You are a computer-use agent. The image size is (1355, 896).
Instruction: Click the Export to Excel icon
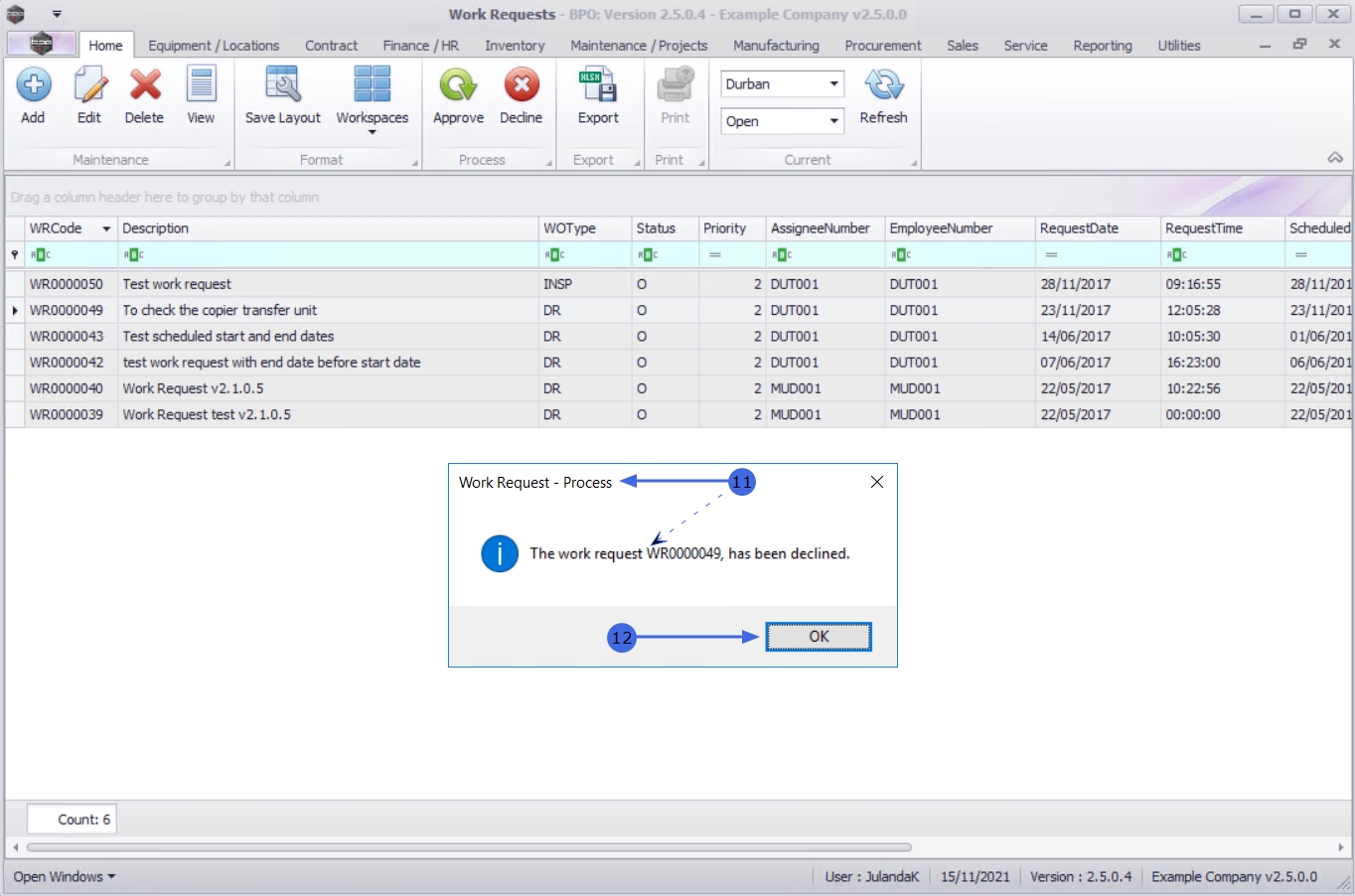[598, 86]
